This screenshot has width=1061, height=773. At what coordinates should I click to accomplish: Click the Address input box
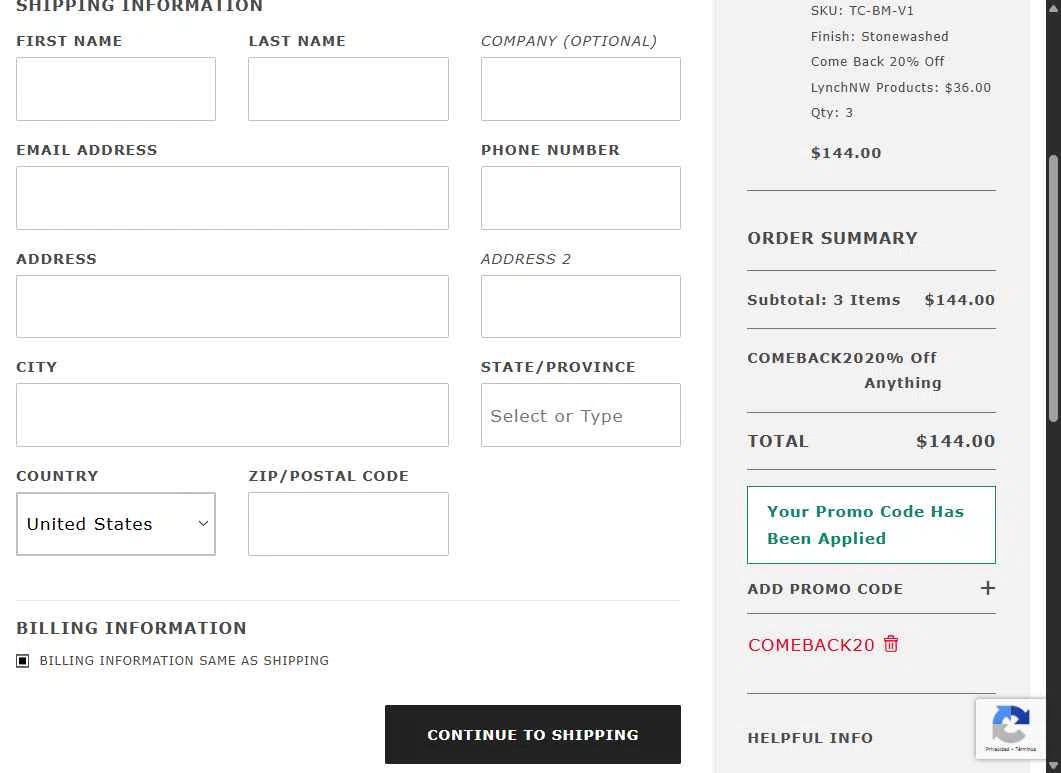tap(232, 307)
